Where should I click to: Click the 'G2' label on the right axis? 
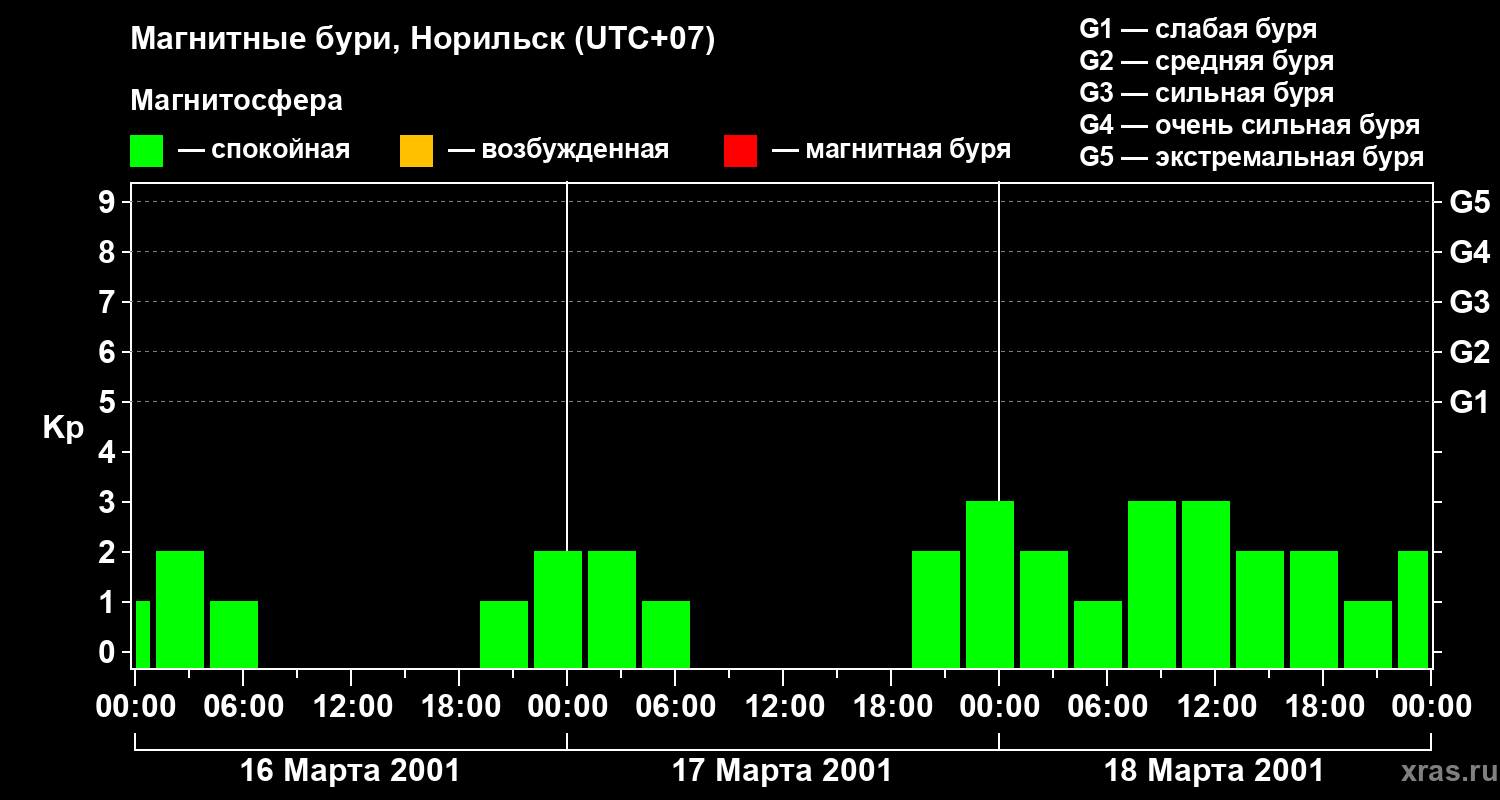(x=1470, y=353)
